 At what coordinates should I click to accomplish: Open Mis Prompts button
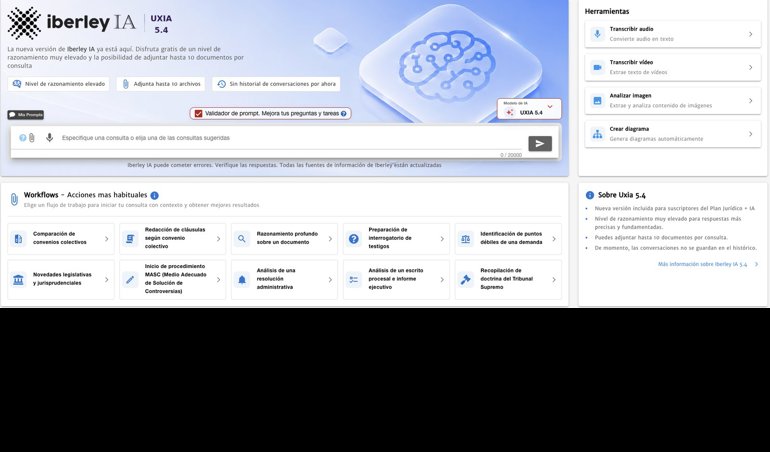(26, 114)
